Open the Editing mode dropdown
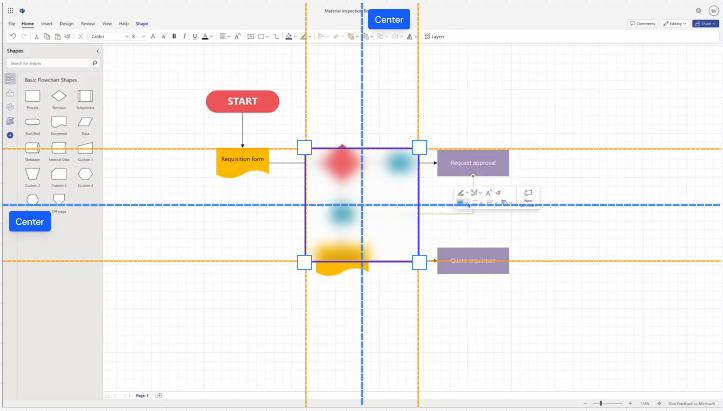This screenshot has height=411, width=723. 675,22
